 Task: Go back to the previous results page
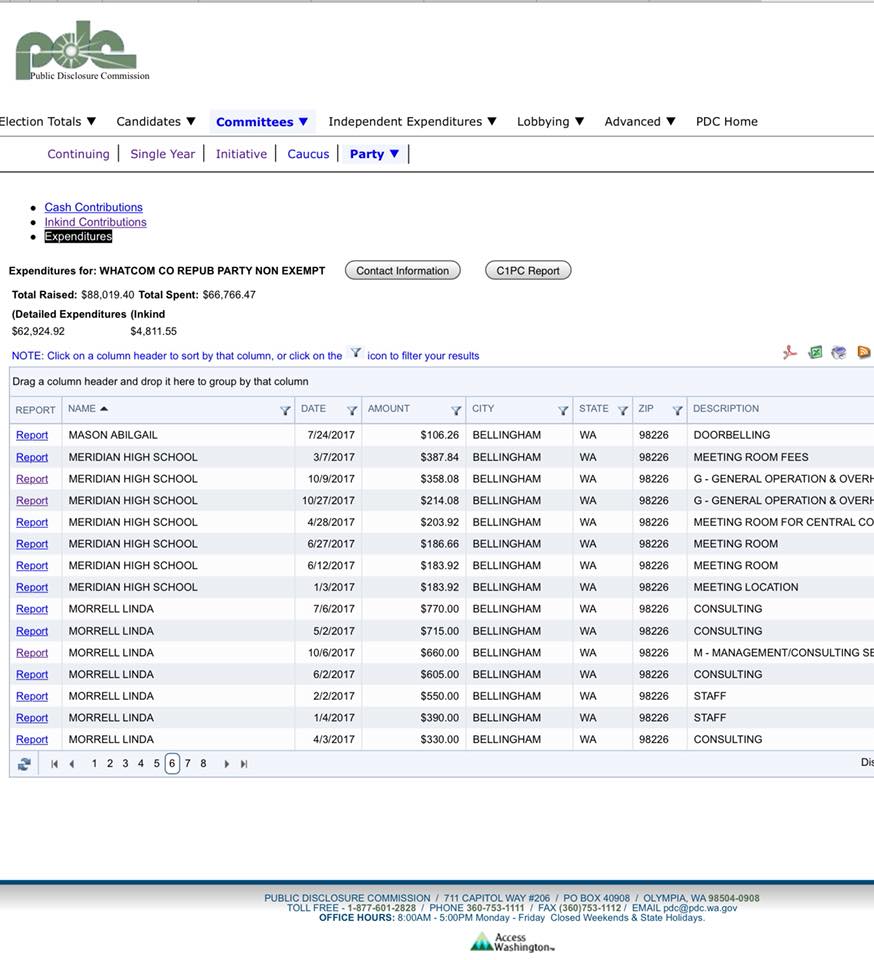(x=71, y=764)
